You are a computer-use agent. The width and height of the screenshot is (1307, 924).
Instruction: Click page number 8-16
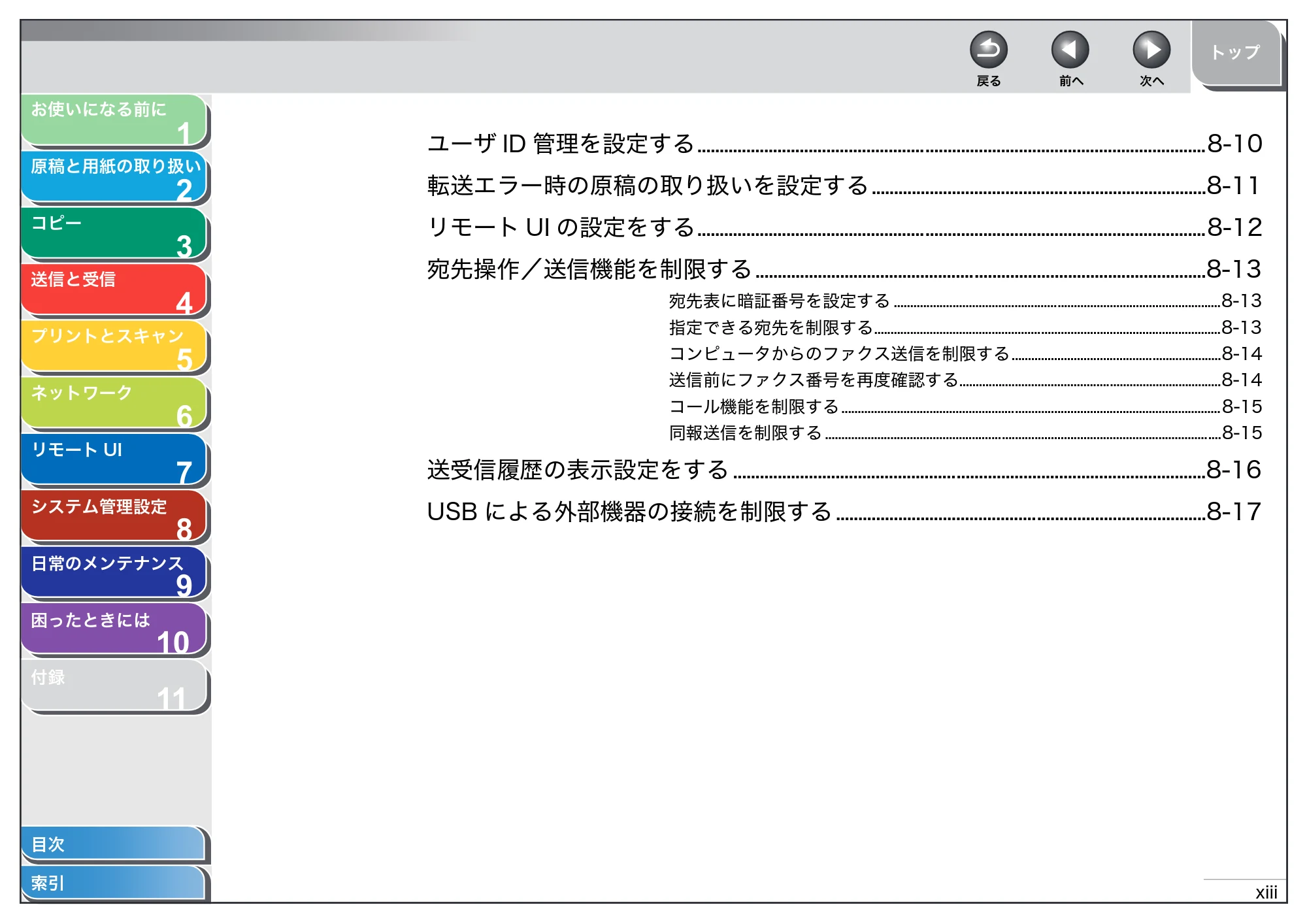click(x=1234, y=470)
